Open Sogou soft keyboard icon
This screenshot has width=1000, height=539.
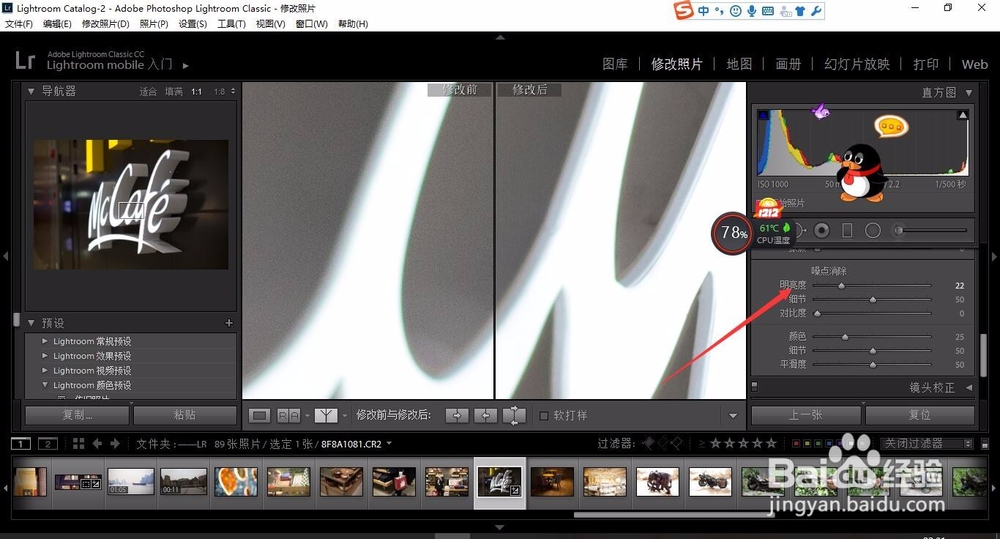(768, 11)
